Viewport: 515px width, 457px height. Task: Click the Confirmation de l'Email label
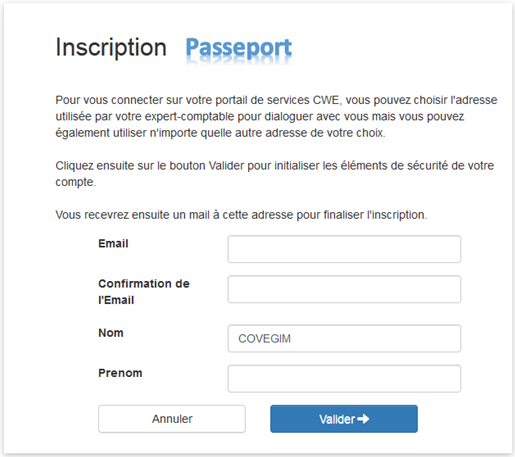click(x=144, y=292)
